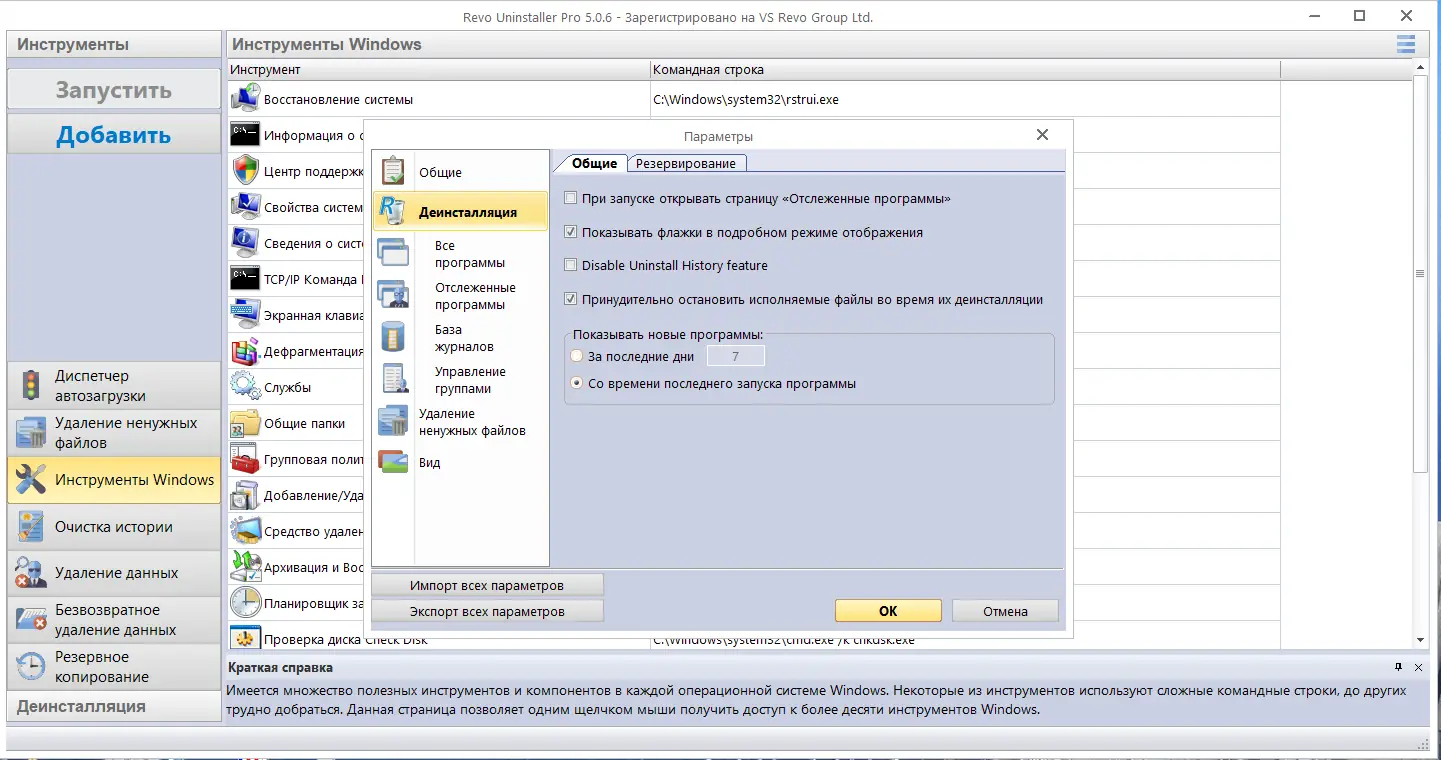Click the Добавить button

point(114,135)
